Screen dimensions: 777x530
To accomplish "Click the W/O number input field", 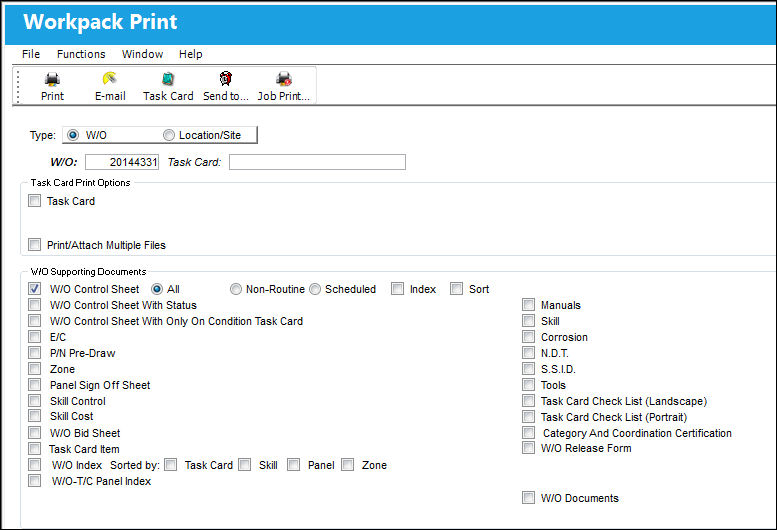I will pos(122,162).
